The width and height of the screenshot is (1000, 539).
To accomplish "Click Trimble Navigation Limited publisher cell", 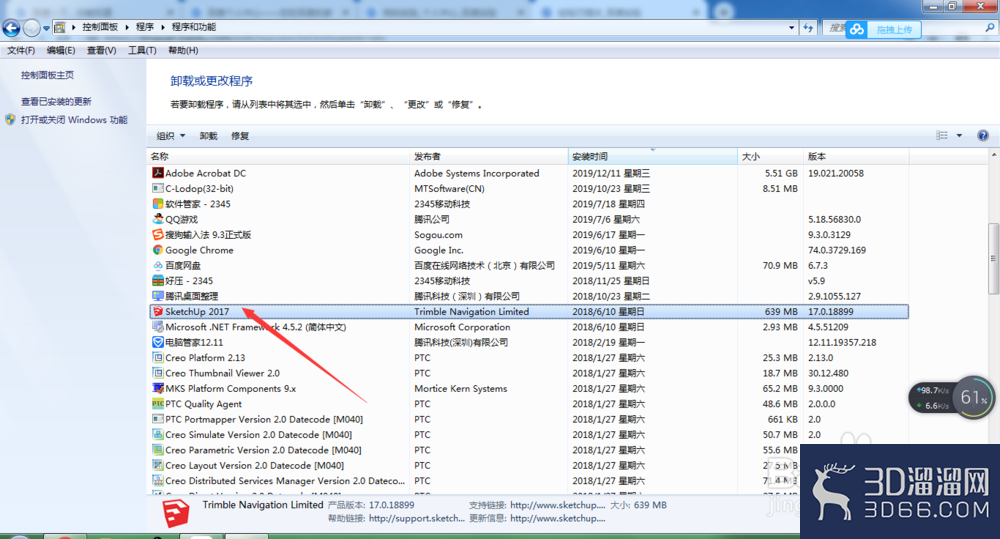I will 471,311.
